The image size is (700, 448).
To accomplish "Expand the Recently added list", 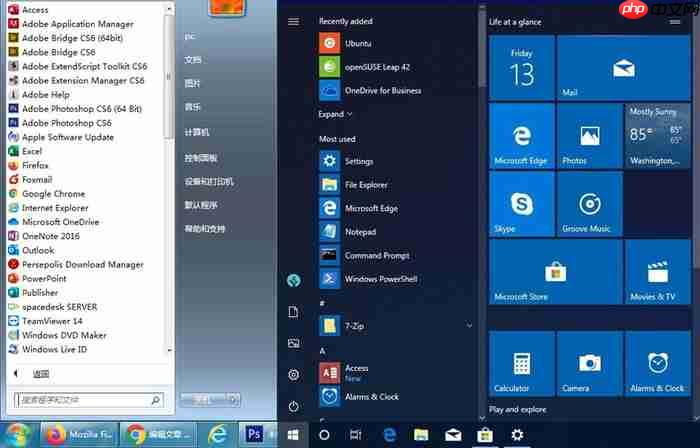I will click(335, 114).
